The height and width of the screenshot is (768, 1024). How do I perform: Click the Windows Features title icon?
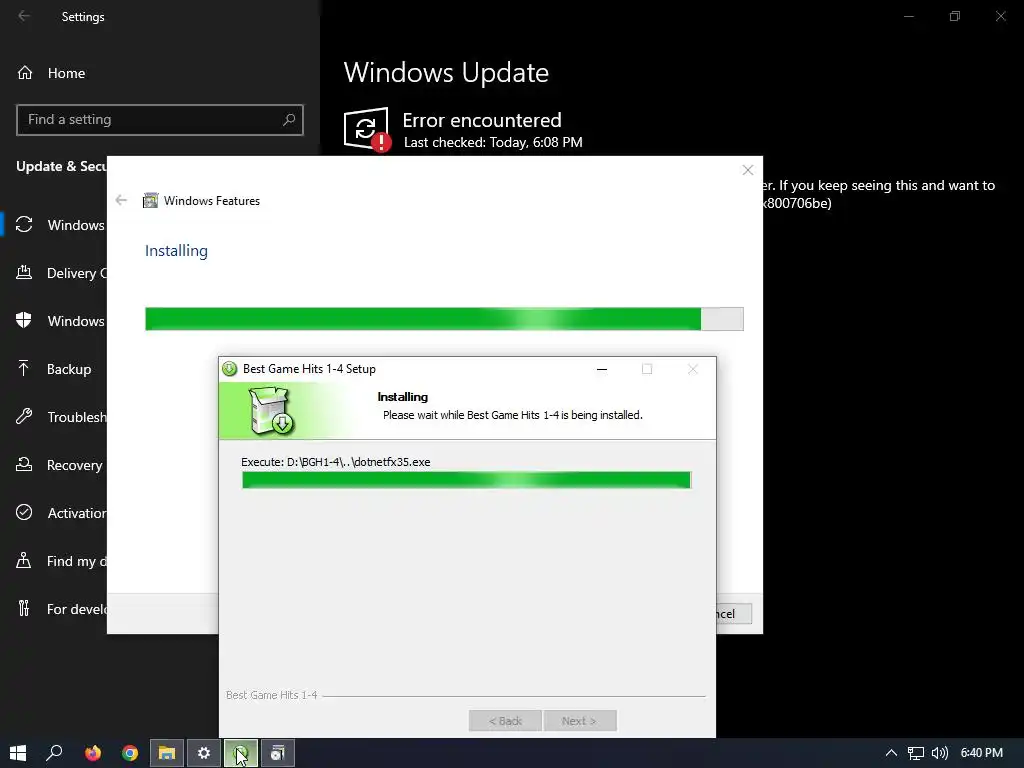150,200
